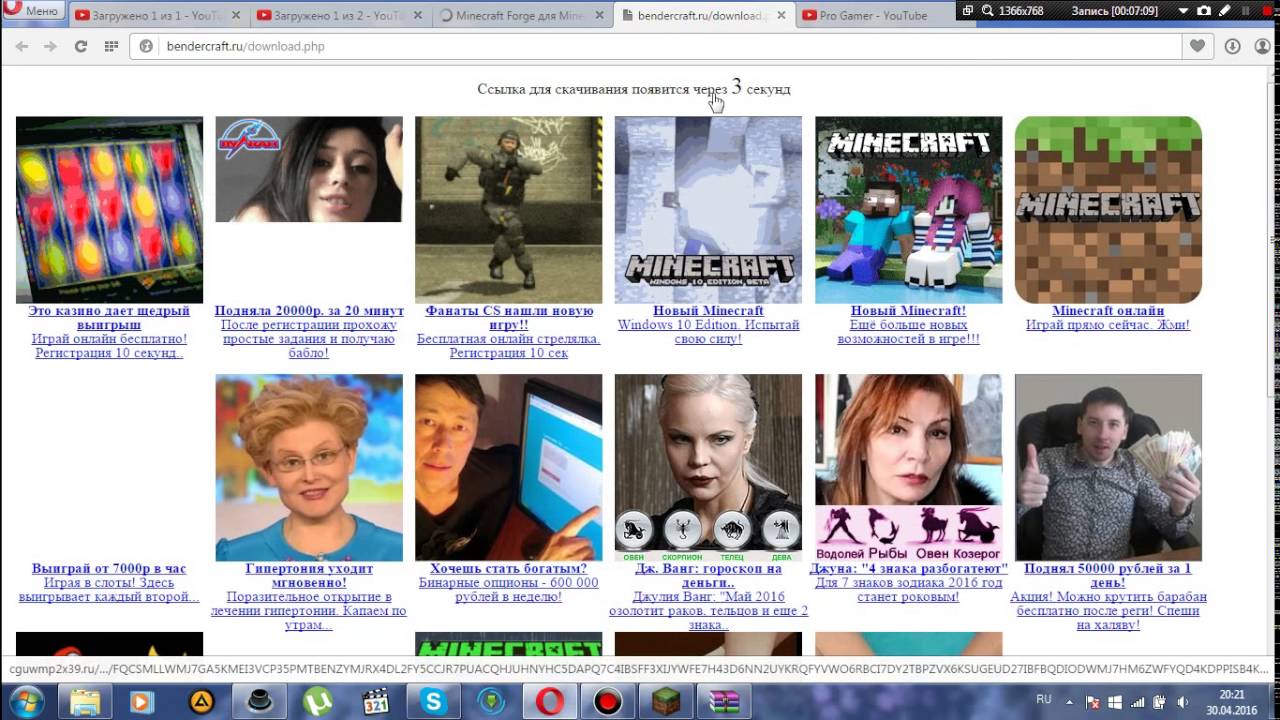
Task: Open the blue download manager taskbar icon
Action: pos(491,702)
